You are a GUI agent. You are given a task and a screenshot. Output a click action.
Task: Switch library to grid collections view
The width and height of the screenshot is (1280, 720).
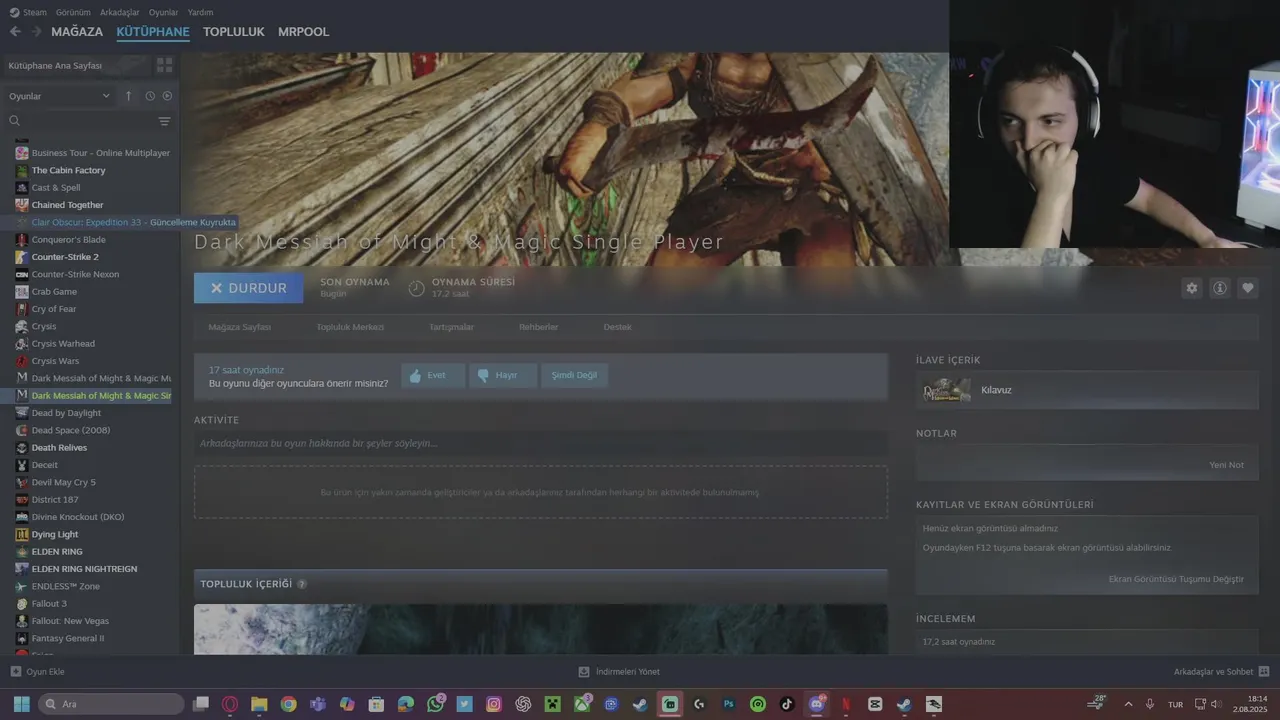(x=164, y=65)
